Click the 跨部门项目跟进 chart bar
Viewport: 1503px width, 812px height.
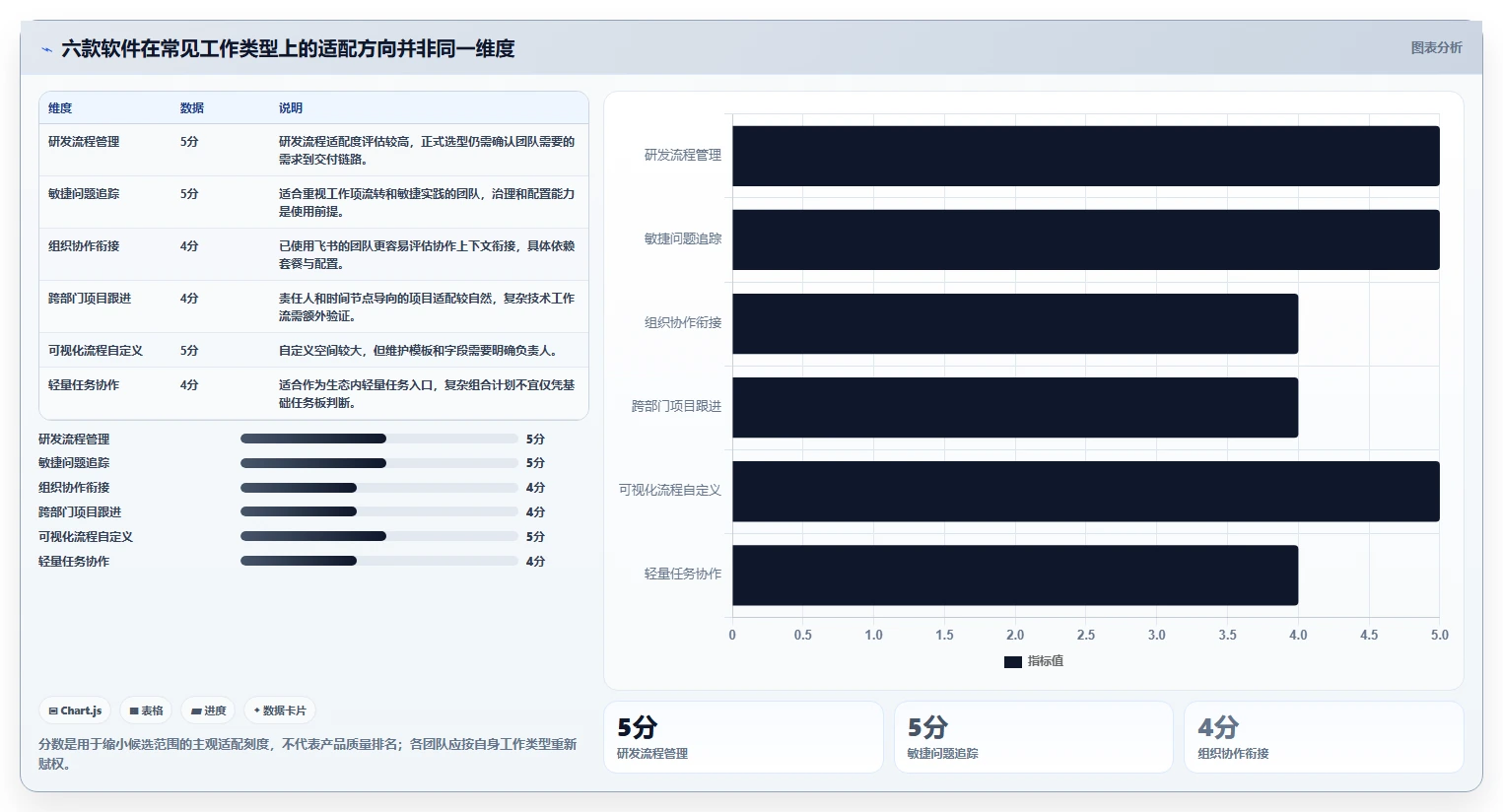pos(1015,407)
